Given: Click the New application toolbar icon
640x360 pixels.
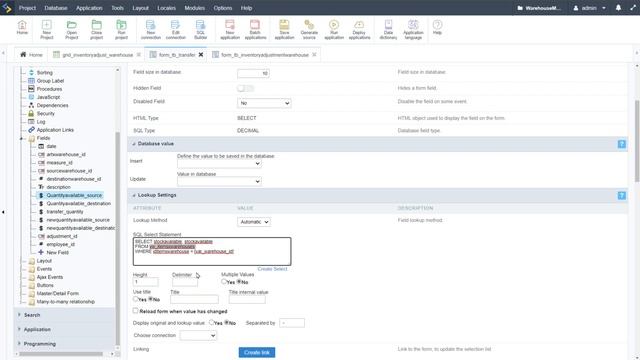Looking at the screenshot, I should pyautogui.click(x=230, y=29).
